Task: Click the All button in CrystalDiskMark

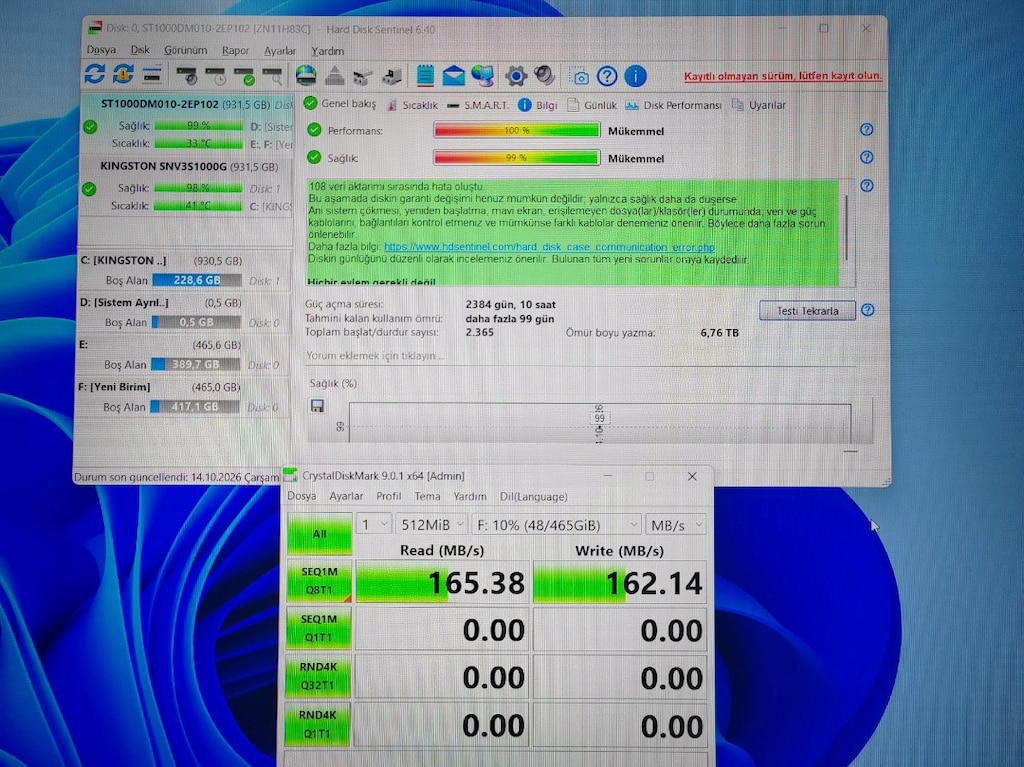Action: pyautogui.click(x=319, y=533)
